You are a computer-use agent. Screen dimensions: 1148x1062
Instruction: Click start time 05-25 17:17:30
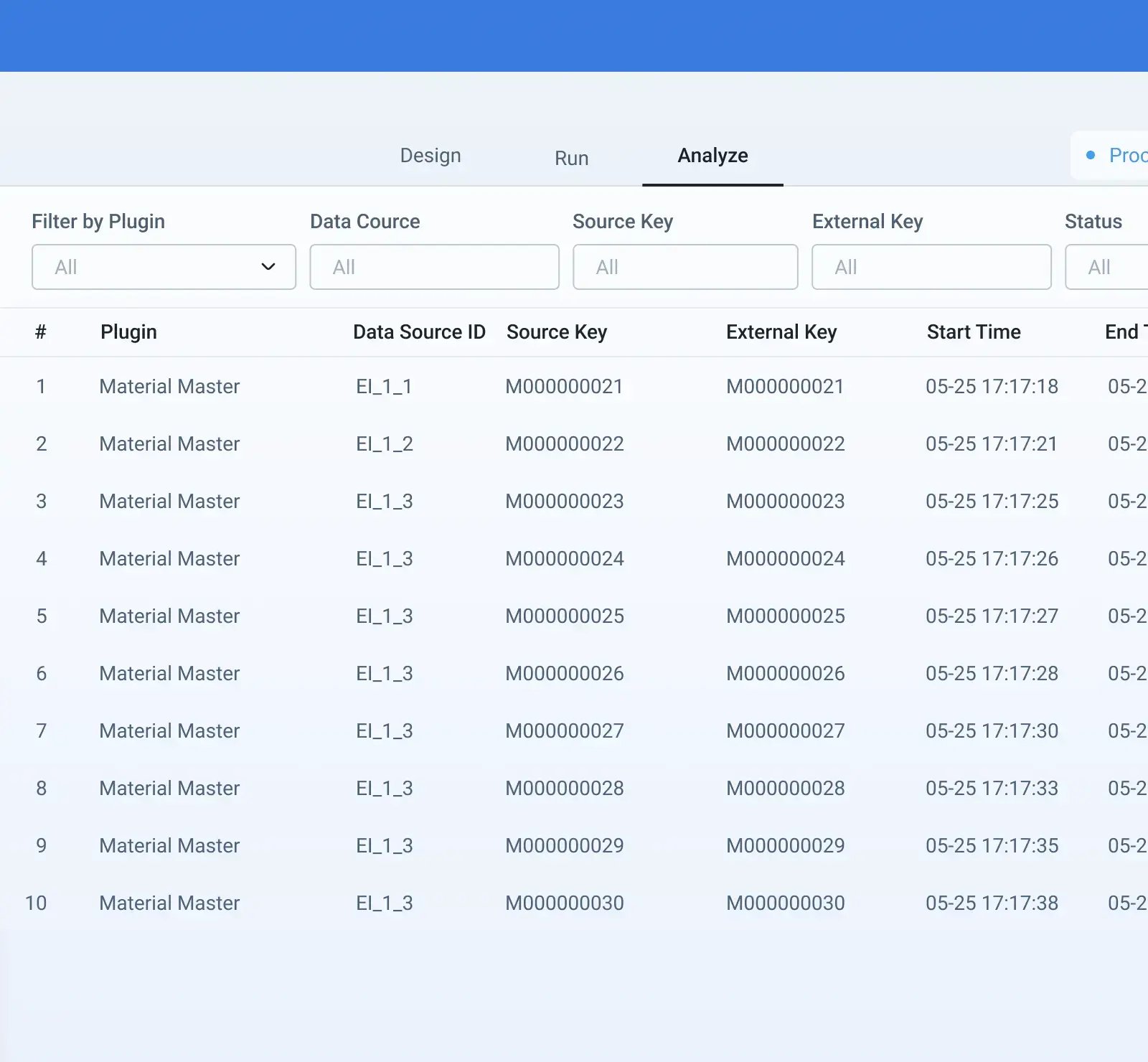point(992,730)
